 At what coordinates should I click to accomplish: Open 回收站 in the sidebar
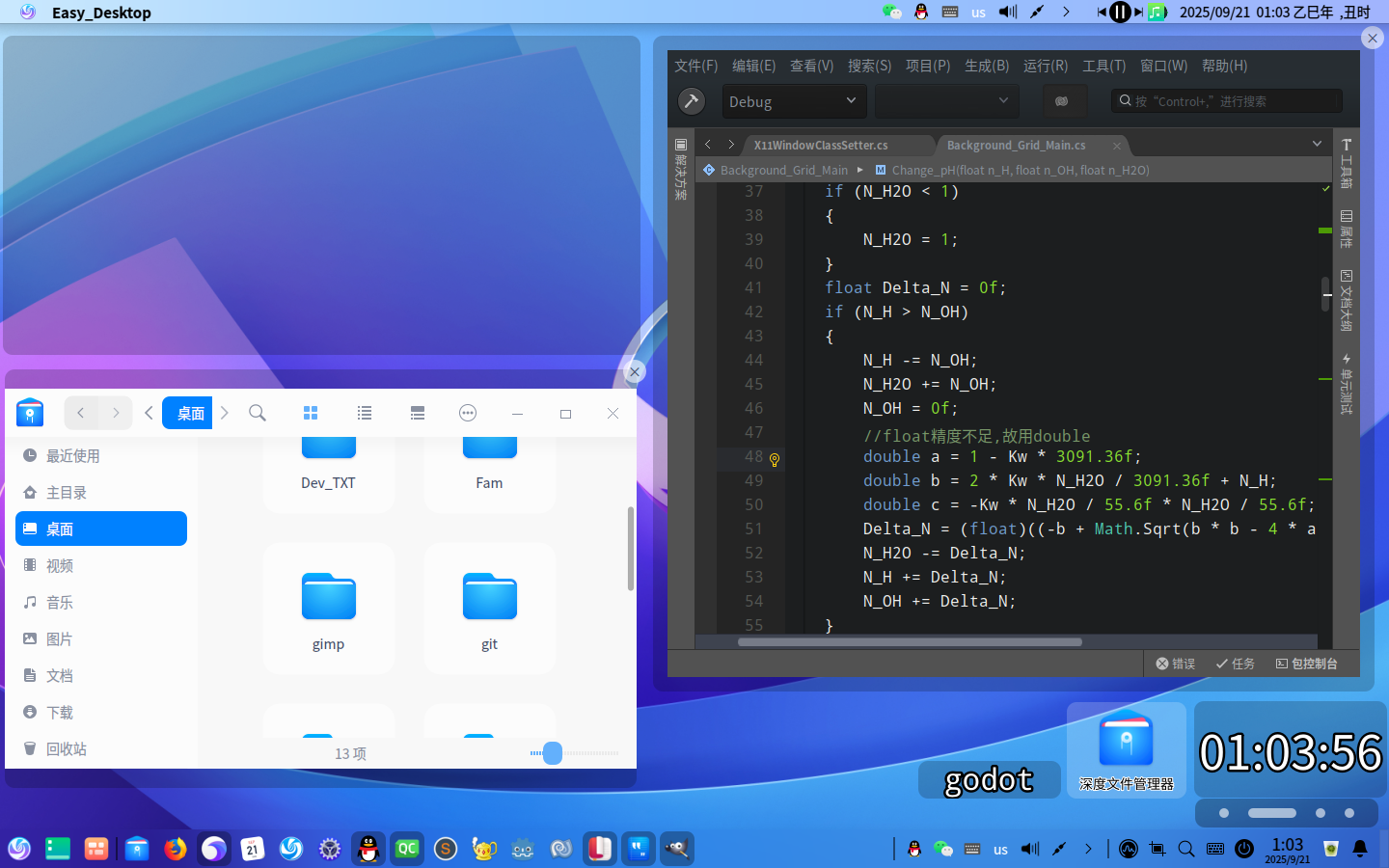tap(101, 748)
